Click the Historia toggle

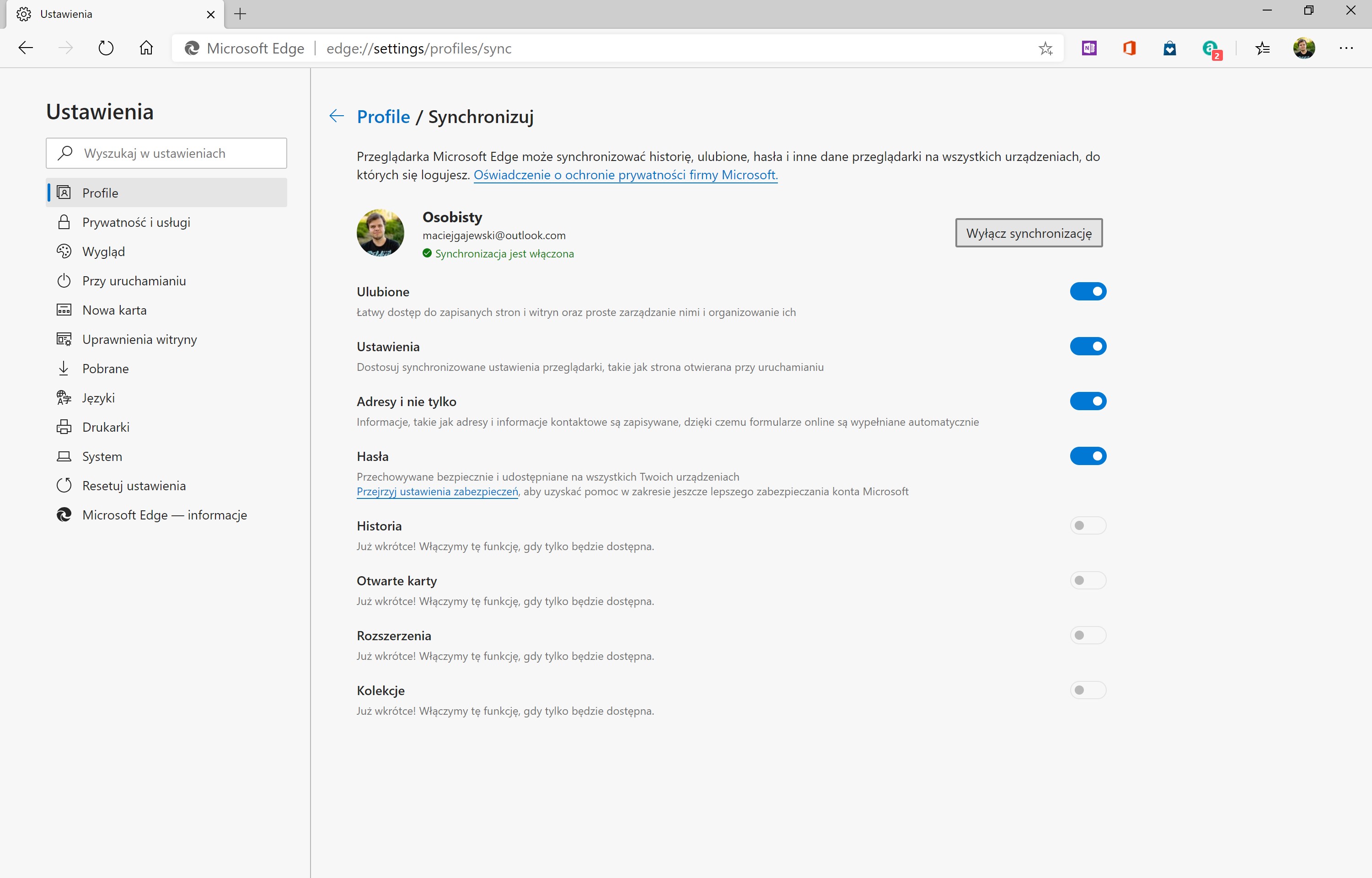(1088, 525)
